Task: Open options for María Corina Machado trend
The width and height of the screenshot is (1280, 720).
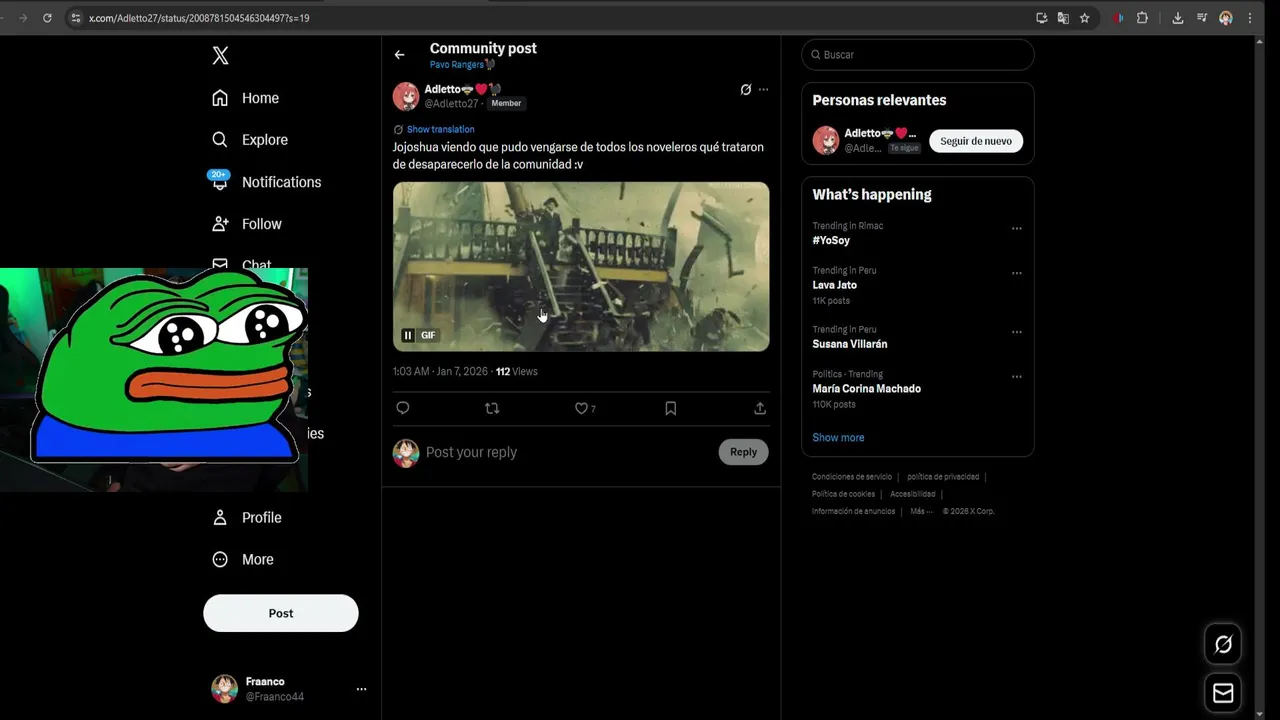Action: pos(1016,377)
